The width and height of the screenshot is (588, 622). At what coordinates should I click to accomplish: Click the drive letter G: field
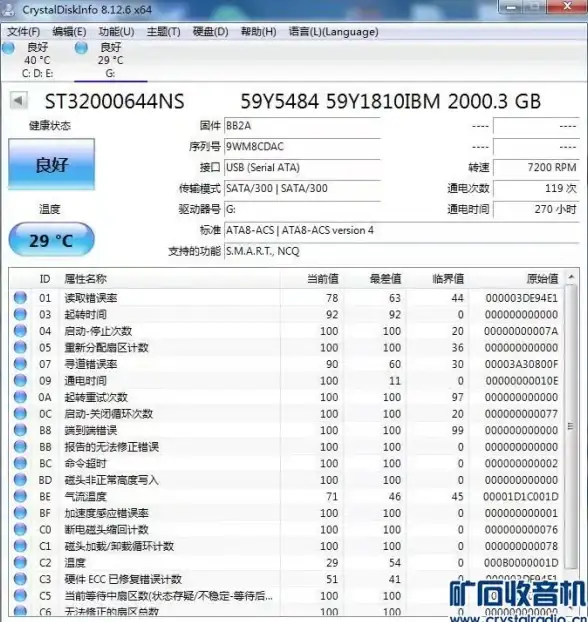pyautogui.click(x=302, y=209)
